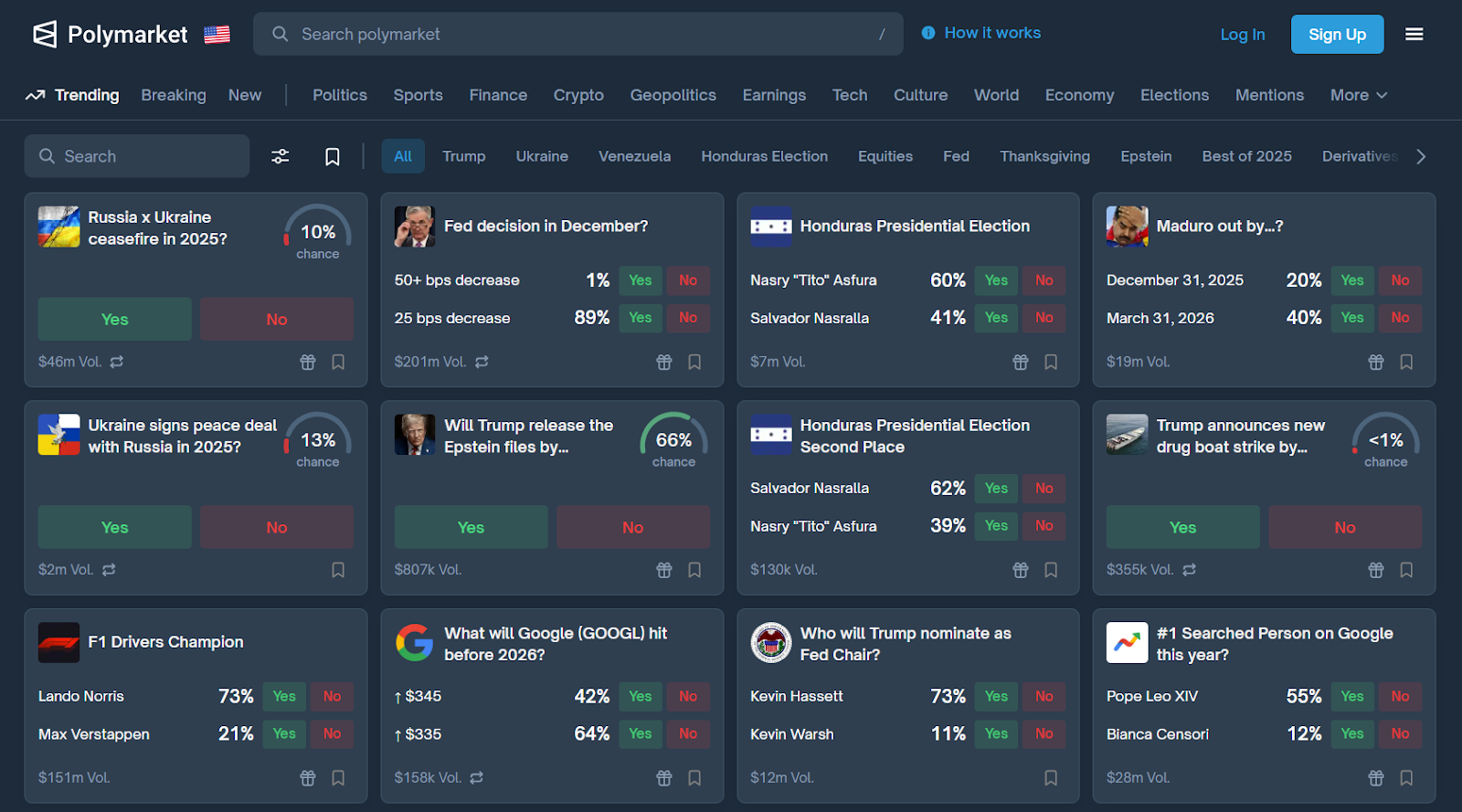Bookmark the F1 Drivers Champion market

[338, 778]
